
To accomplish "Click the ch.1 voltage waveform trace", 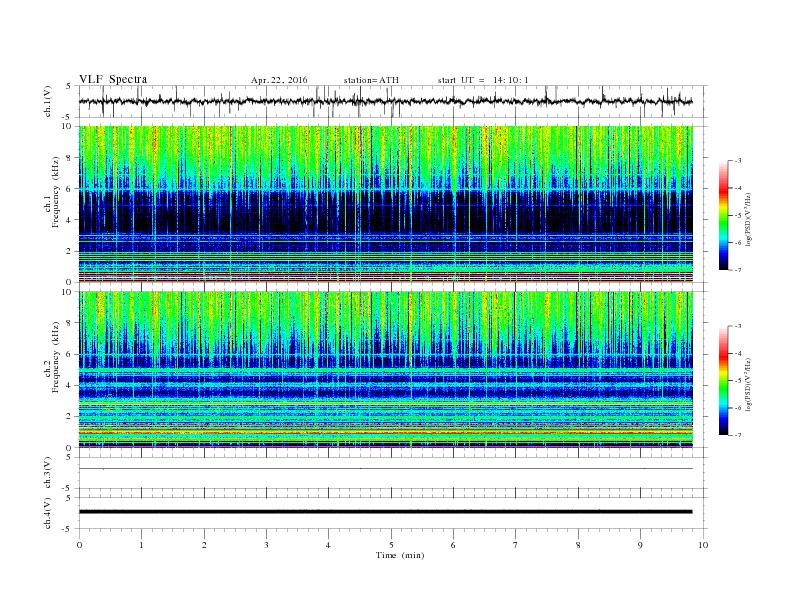I will (386, 101).
